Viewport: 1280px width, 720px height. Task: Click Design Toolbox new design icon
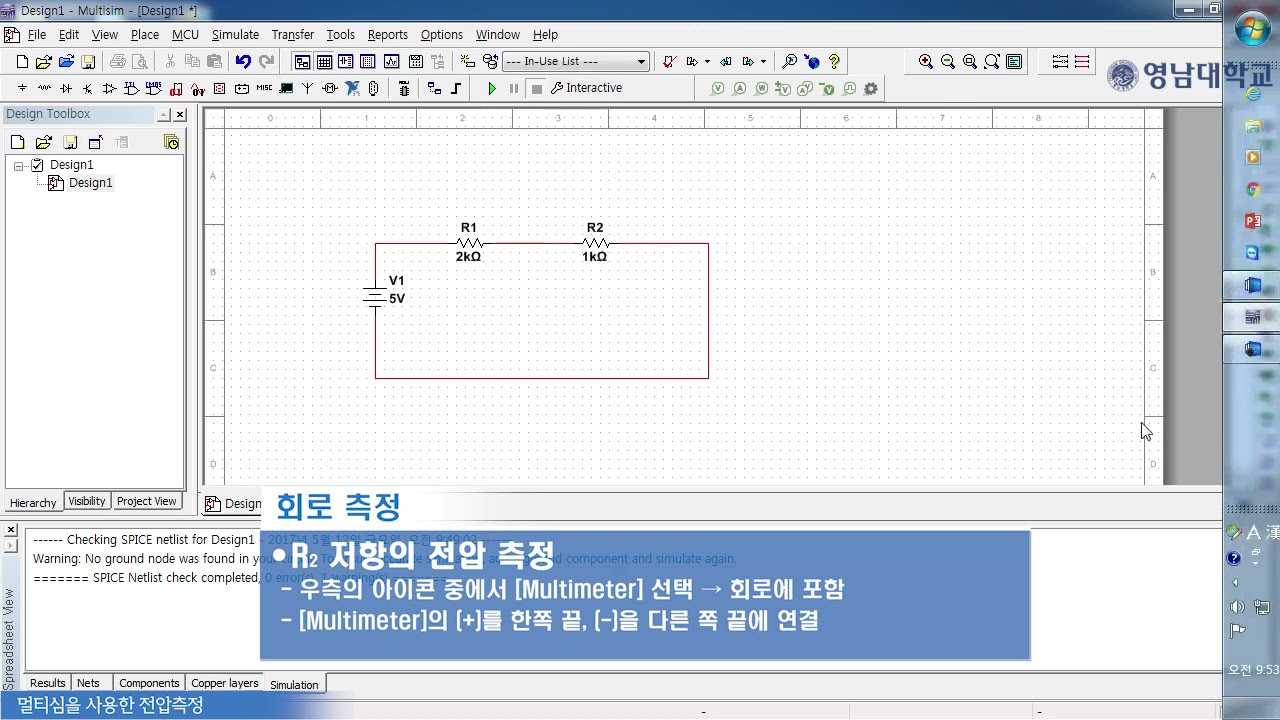point(17,142)
